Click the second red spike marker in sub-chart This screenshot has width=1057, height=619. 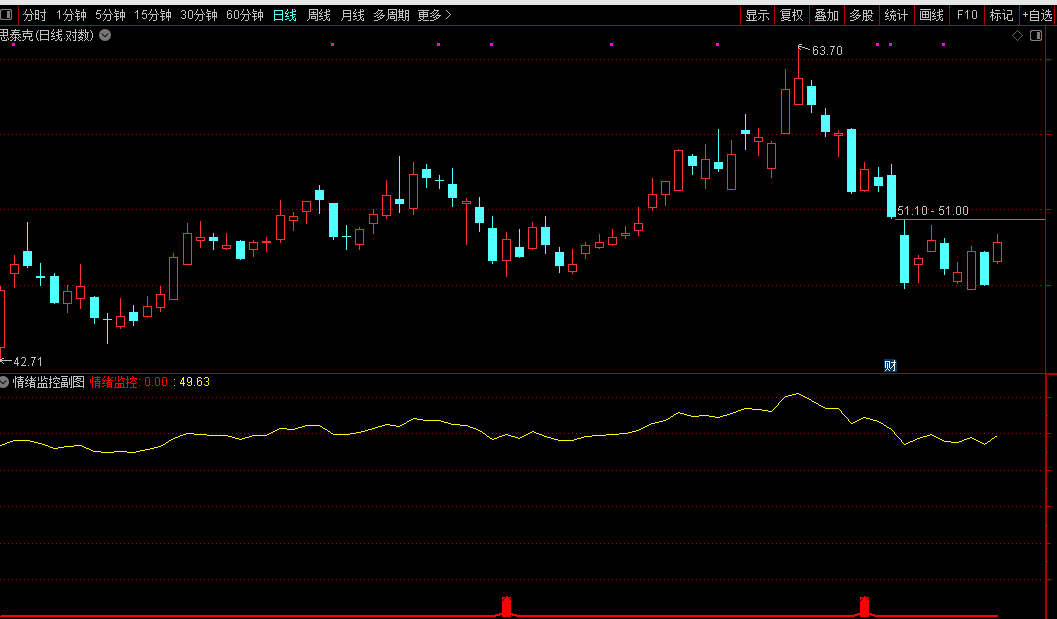coord(864,606)
